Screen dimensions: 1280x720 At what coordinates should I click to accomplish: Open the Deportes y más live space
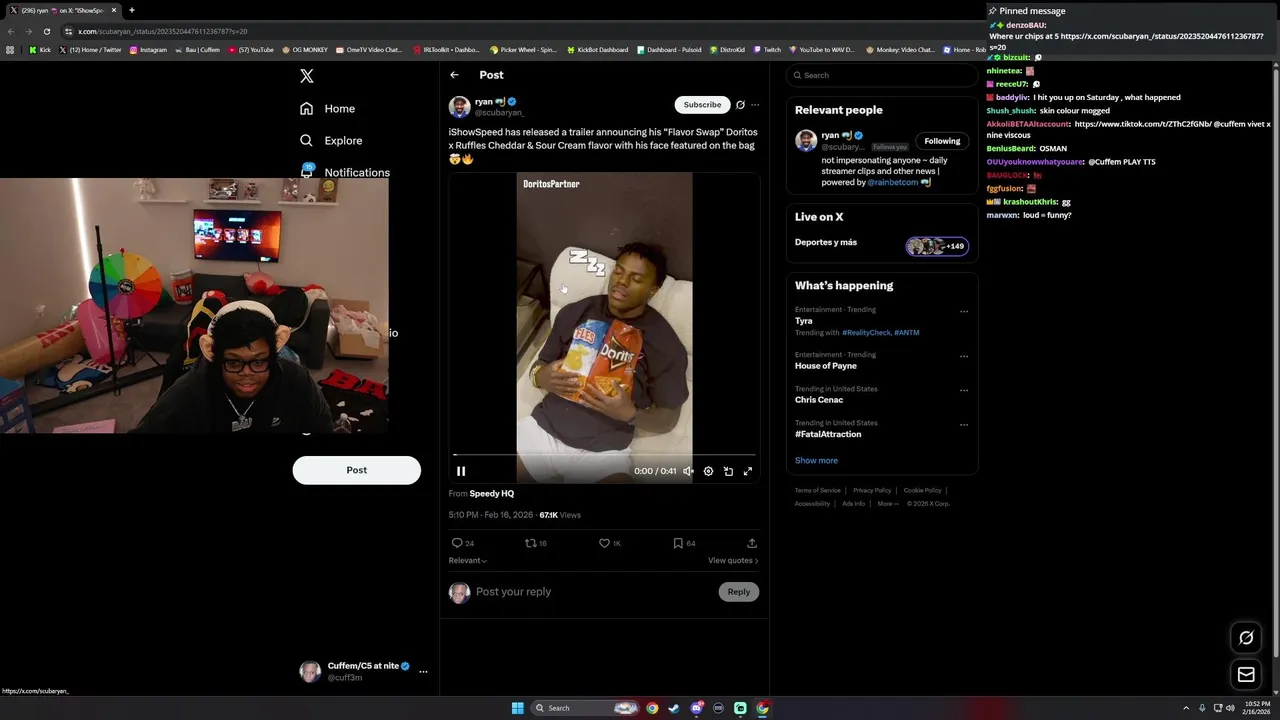click(x=881, y=244)
